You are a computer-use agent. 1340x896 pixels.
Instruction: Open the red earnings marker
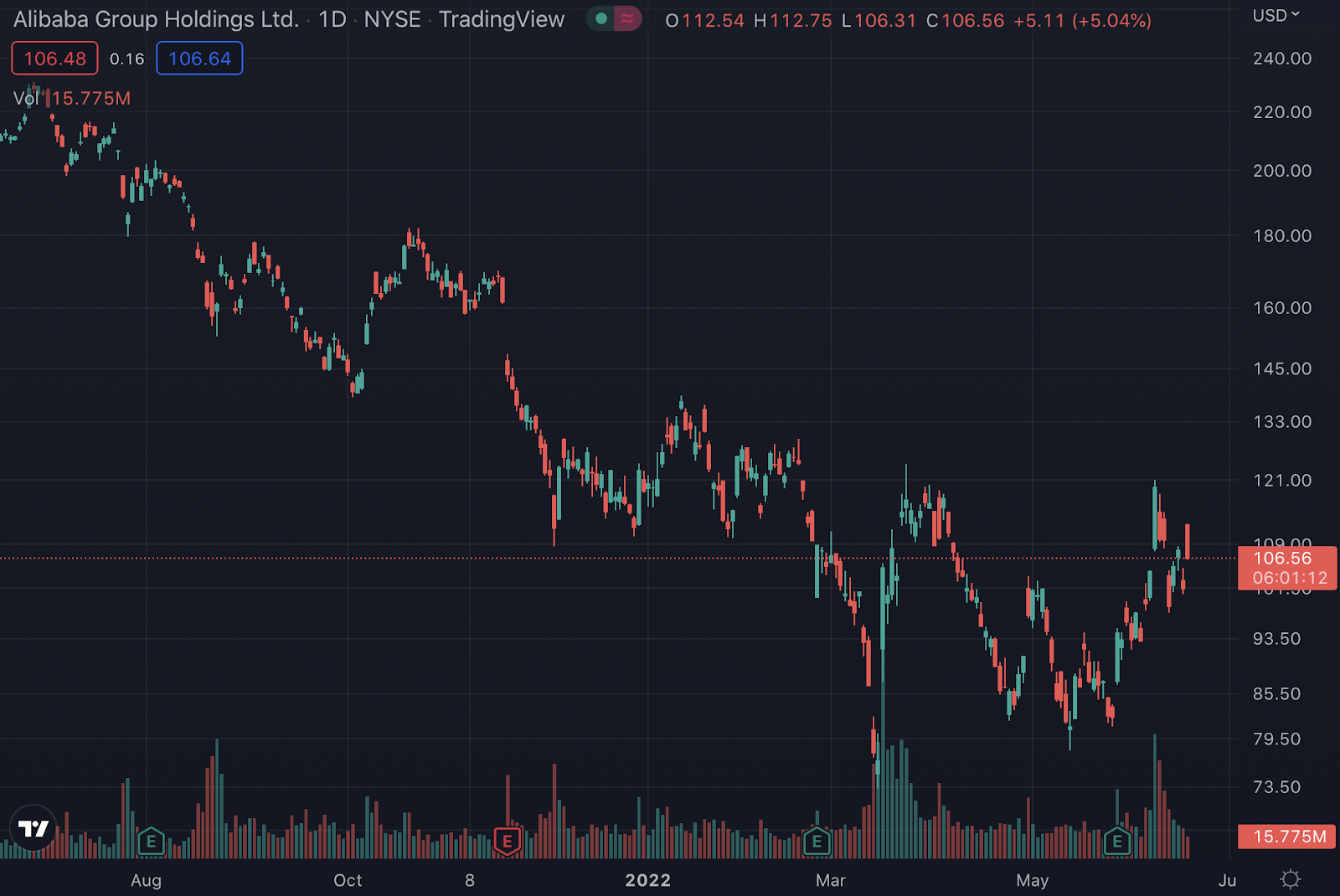(x=507, y=841)
